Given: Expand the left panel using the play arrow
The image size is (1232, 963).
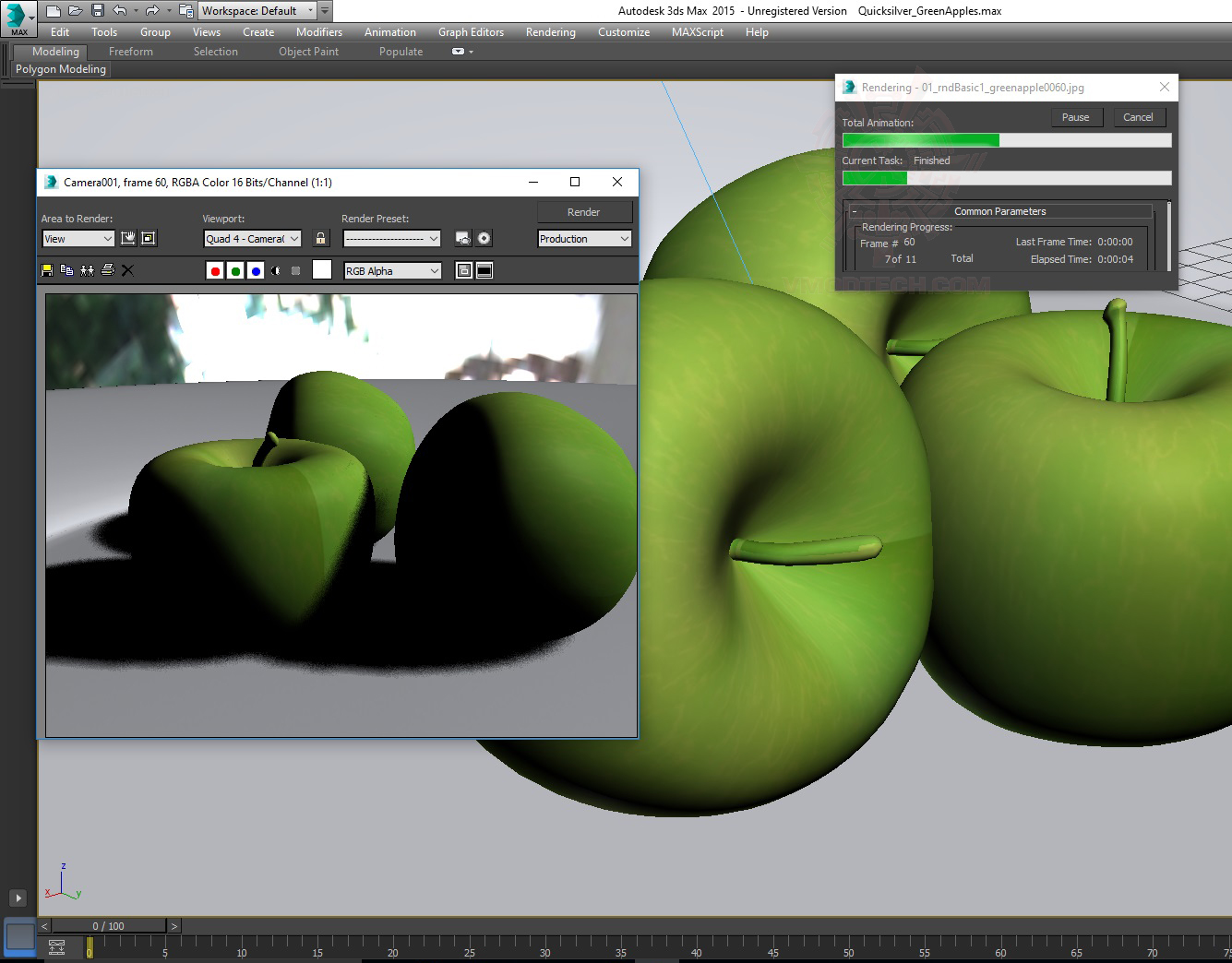Looking at the screenshot, I should 18,898.
